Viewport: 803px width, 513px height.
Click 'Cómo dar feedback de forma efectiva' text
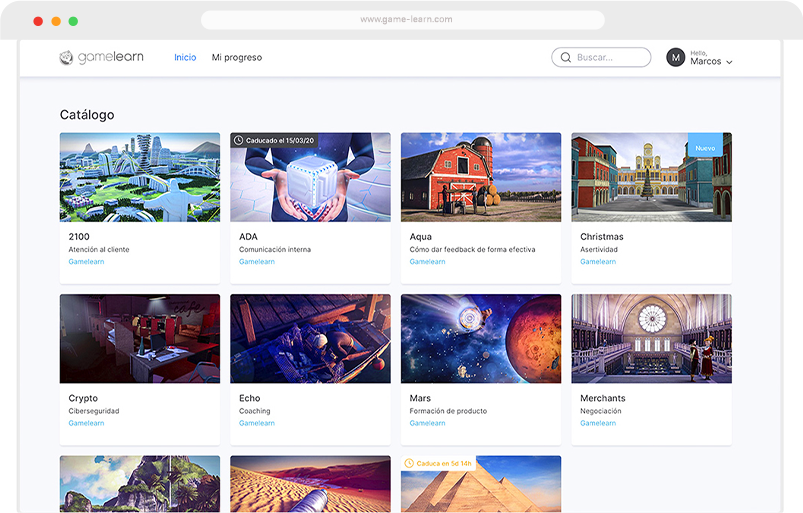point(472,249)
